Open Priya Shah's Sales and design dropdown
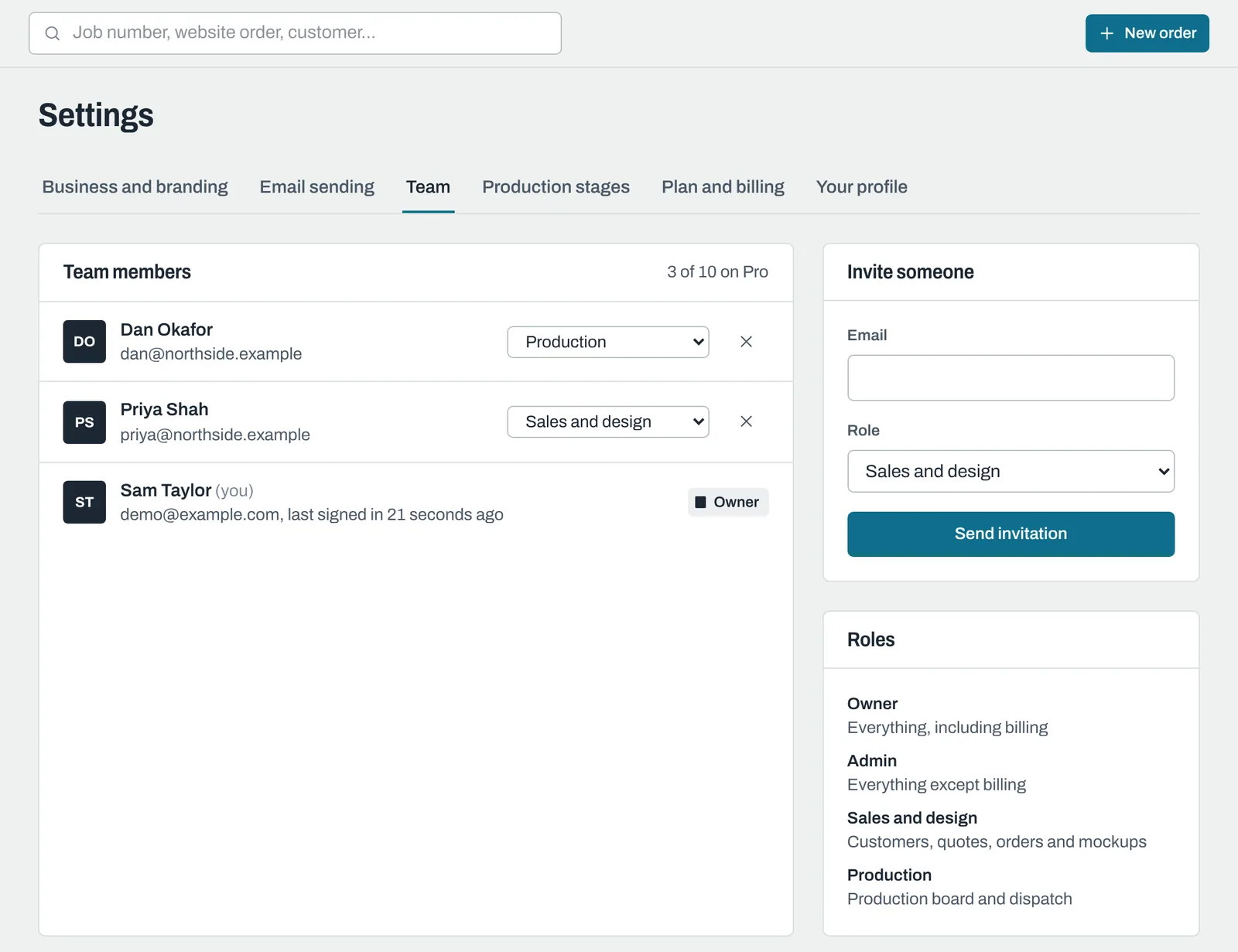1238x952 pixels. pos(608,421)
